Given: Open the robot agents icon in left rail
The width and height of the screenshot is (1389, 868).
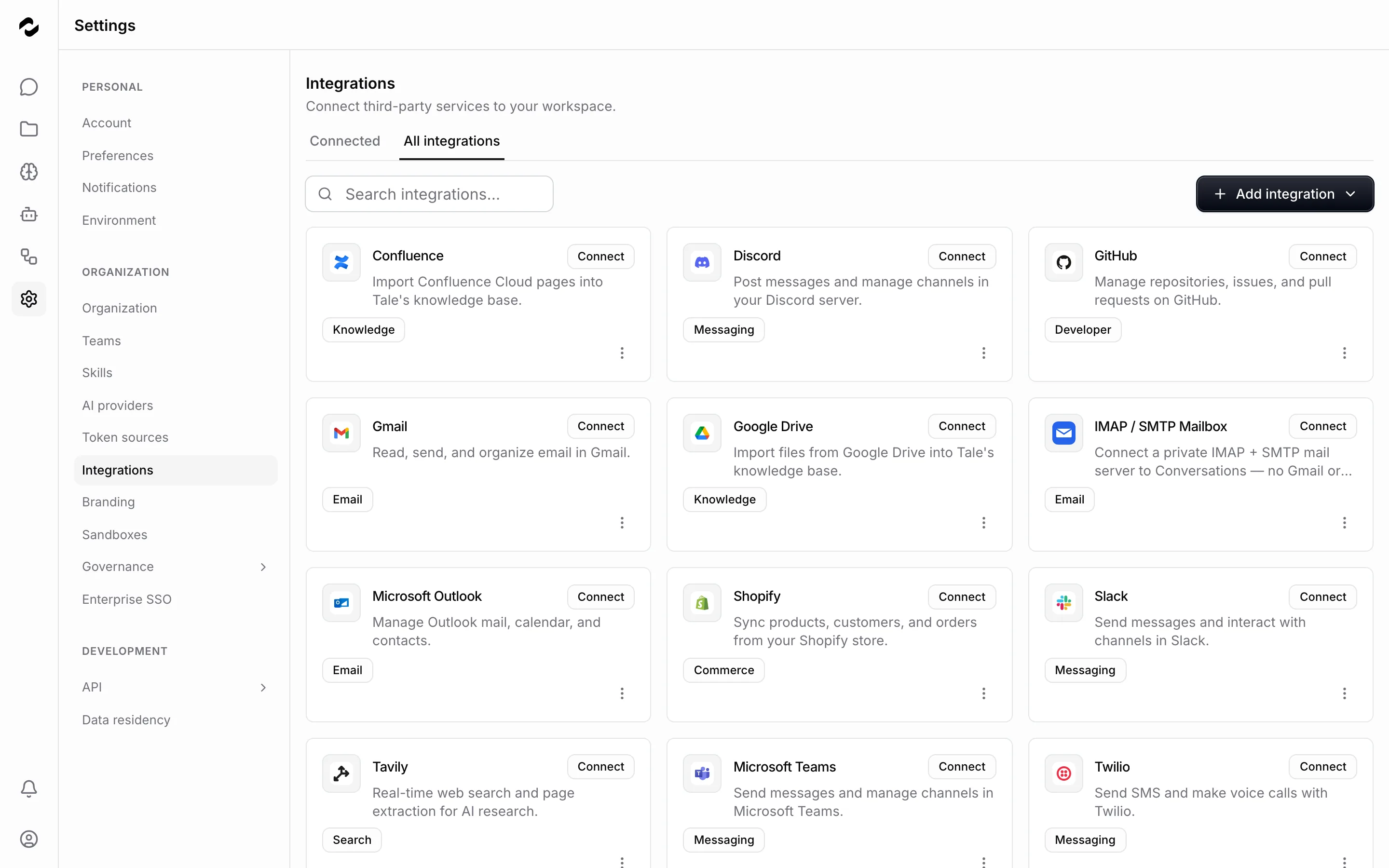Looking at the screenshot, I should pyautogui.click(x=29, y=214).
